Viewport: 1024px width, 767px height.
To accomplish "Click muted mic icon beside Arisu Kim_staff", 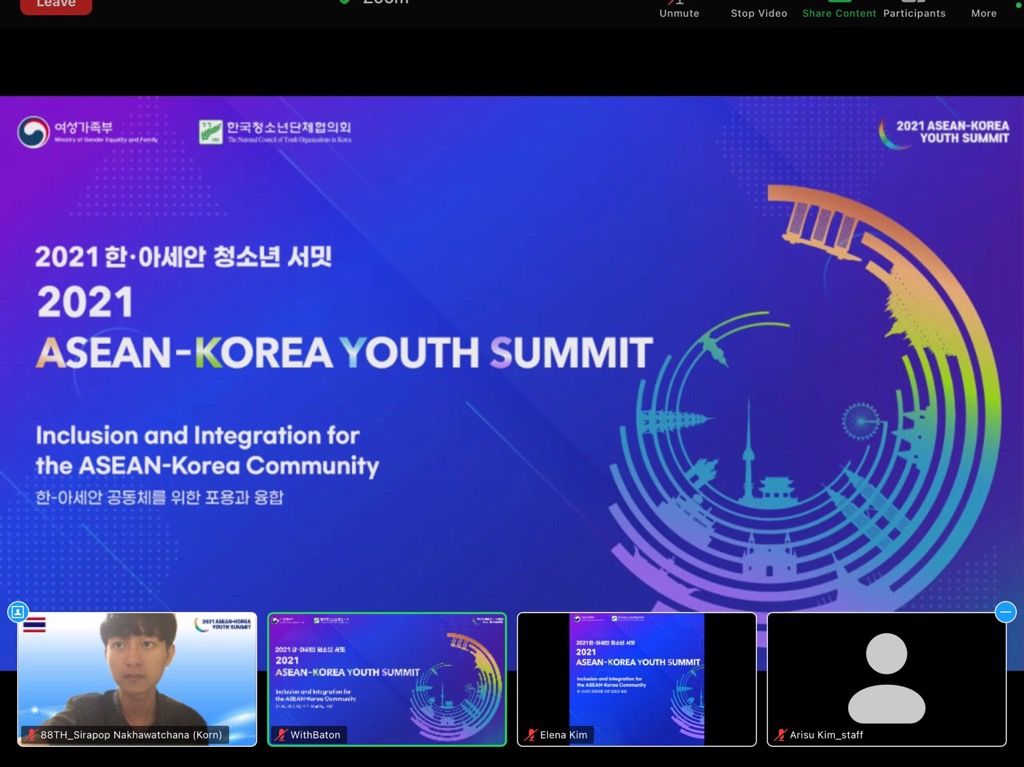I will click(781, 735).
